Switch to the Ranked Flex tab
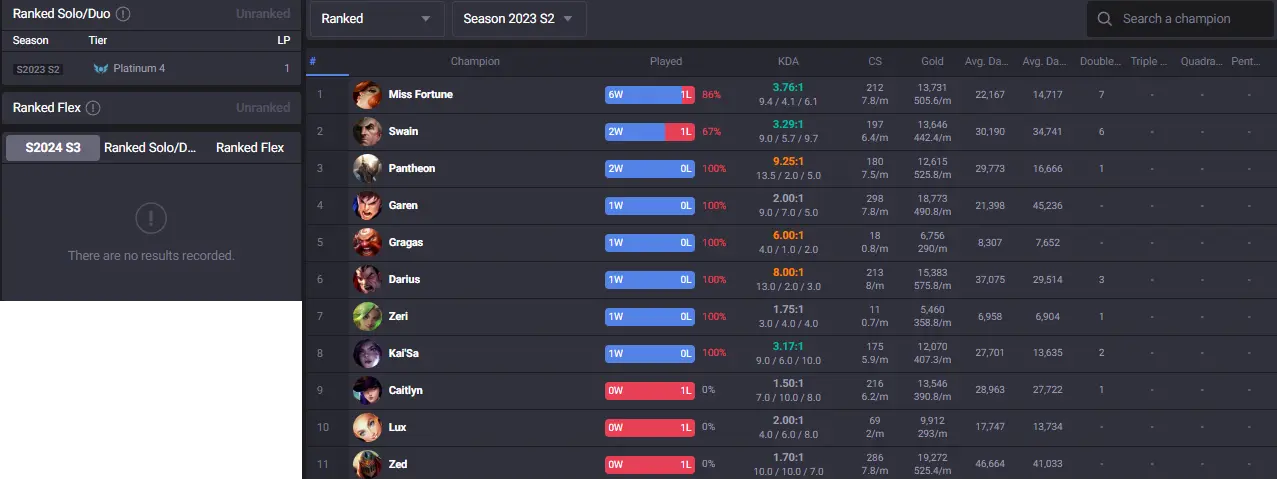The height and width of the screenshot is (483, 1277). [250, 148]
